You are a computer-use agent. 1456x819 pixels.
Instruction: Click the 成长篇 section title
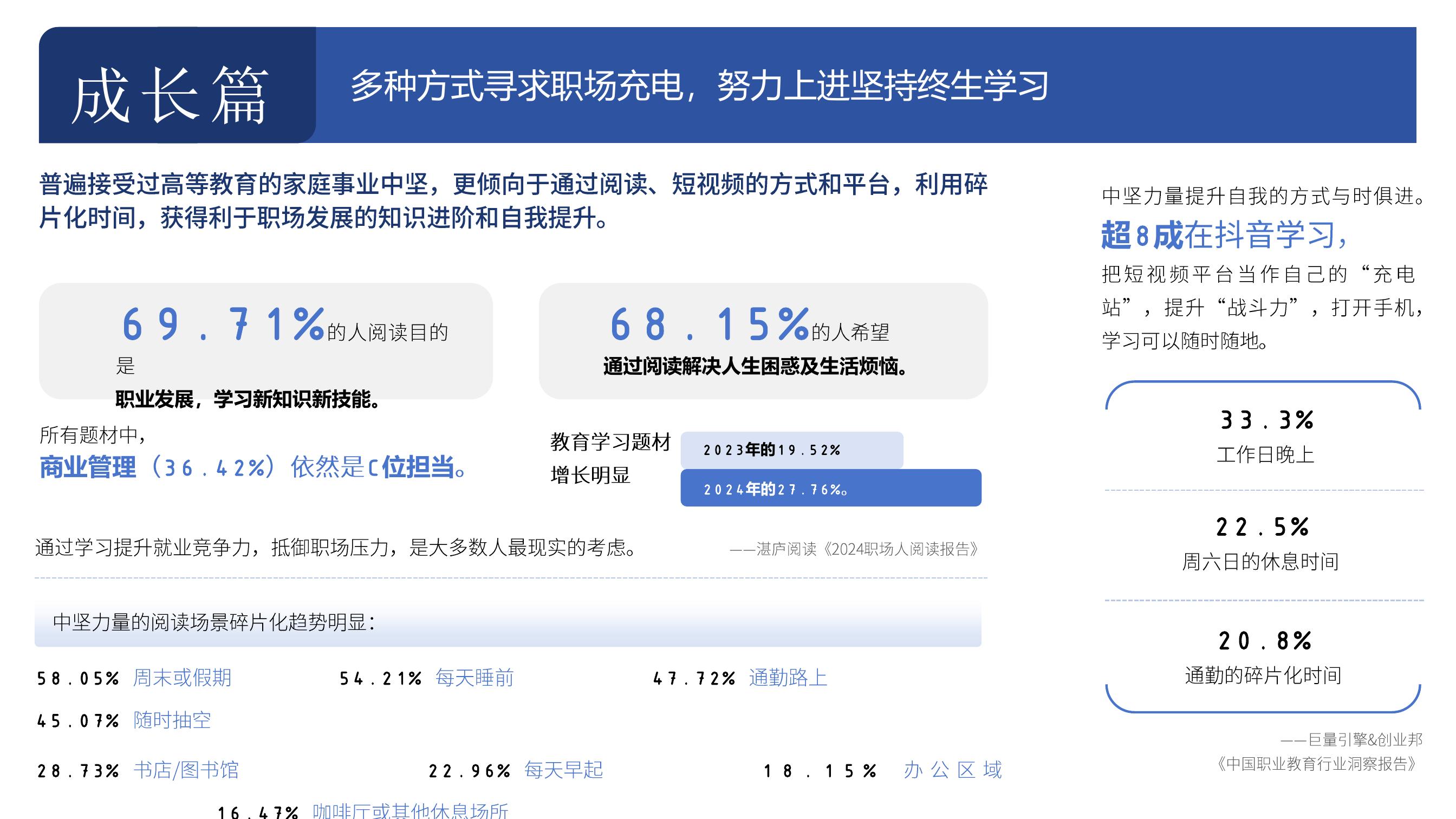pyautogui.click(x=170, y=94)
